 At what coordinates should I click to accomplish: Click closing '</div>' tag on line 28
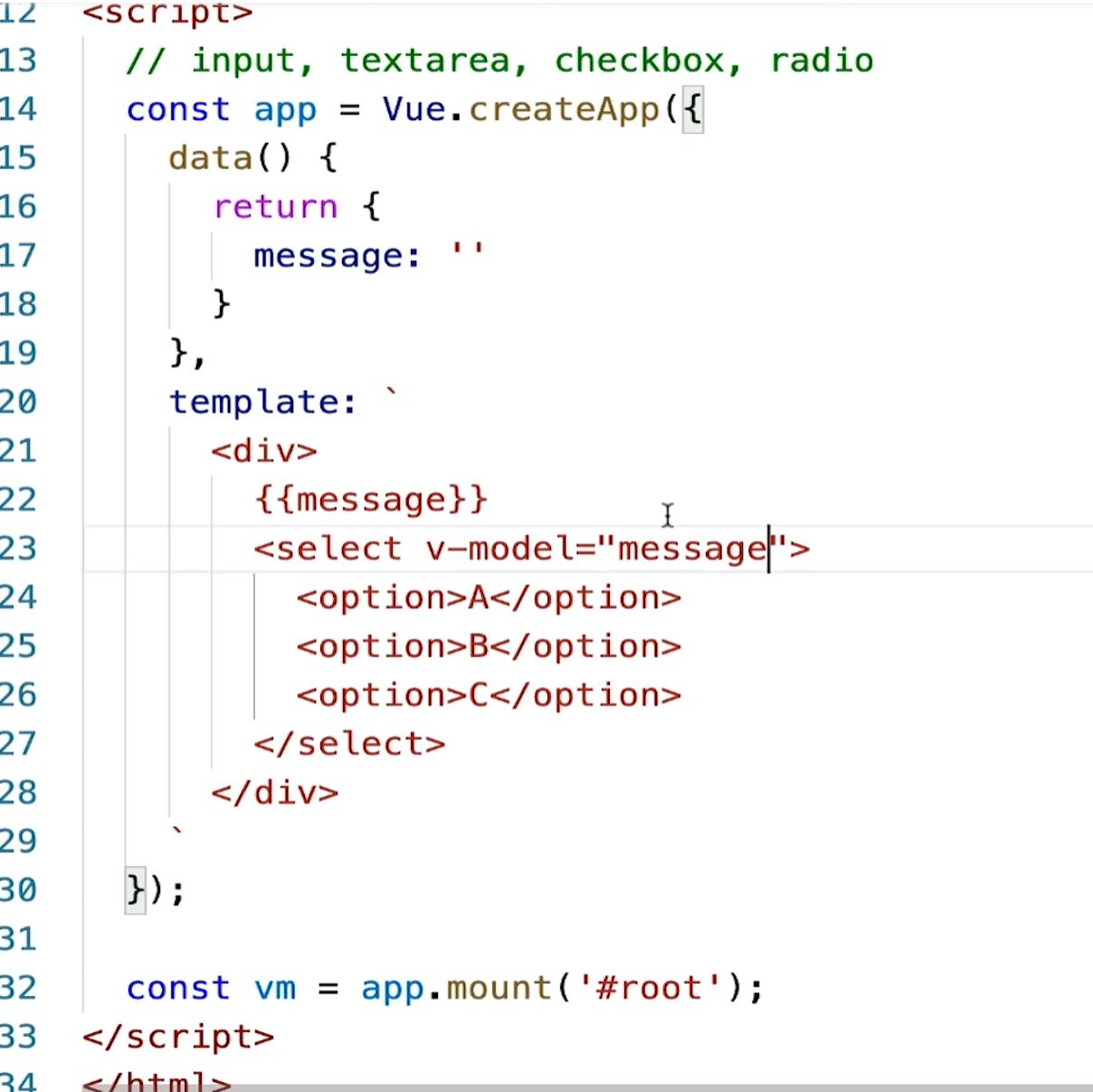(275, 793)
